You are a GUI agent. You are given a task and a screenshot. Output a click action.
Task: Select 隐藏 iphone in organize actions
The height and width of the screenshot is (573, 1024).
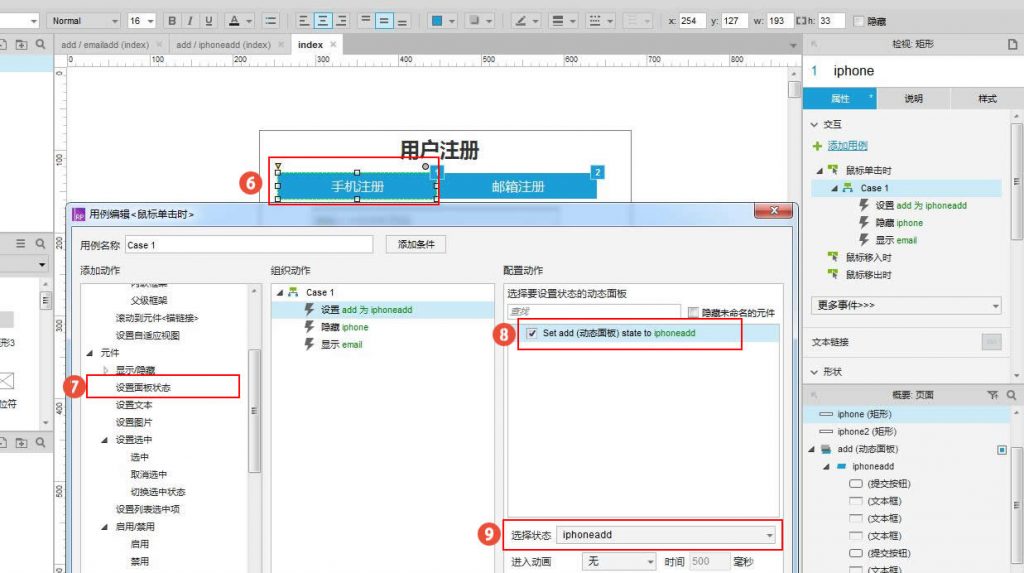point(344,327)
